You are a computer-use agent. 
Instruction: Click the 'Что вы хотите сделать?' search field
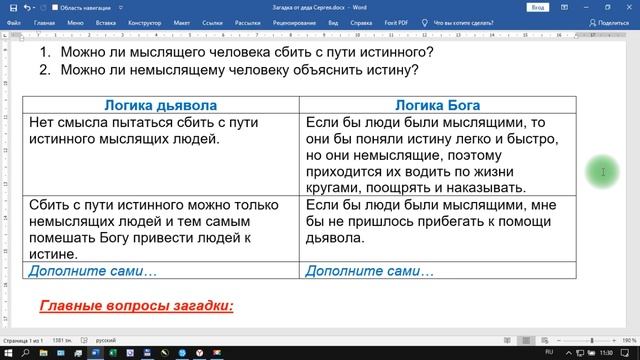(463, 23)
